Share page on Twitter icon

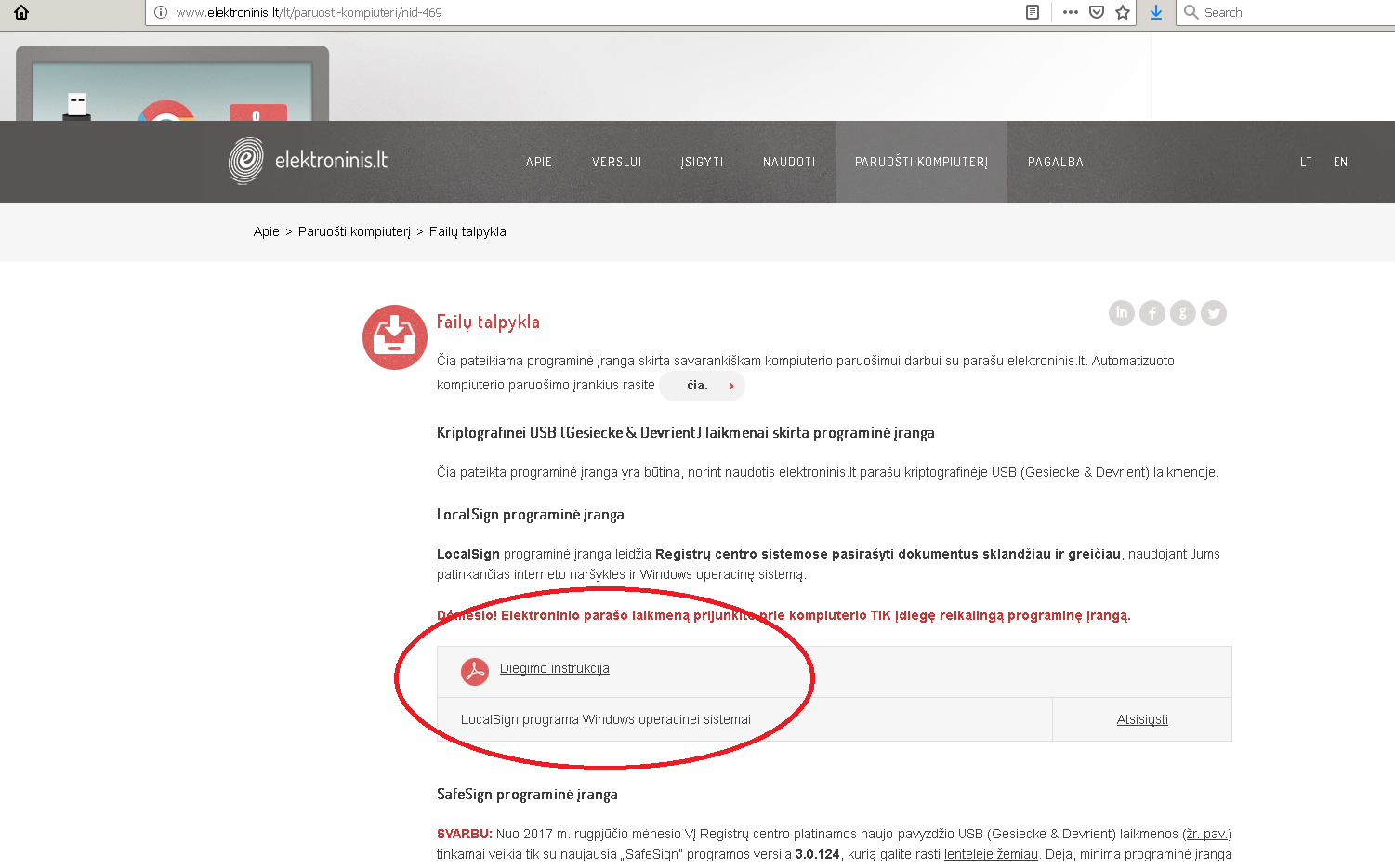(1214, 313)
